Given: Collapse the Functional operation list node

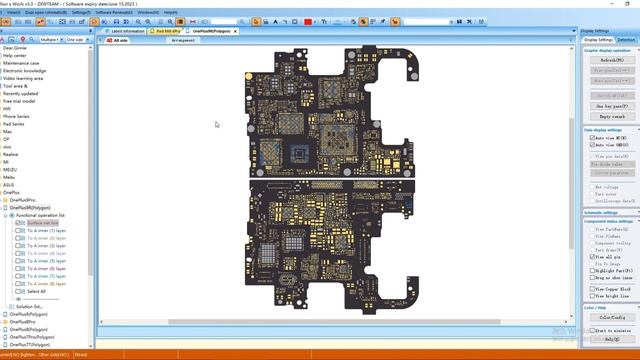Looking at the screenshot, I should pyautogui.click(x=6, y=215).
